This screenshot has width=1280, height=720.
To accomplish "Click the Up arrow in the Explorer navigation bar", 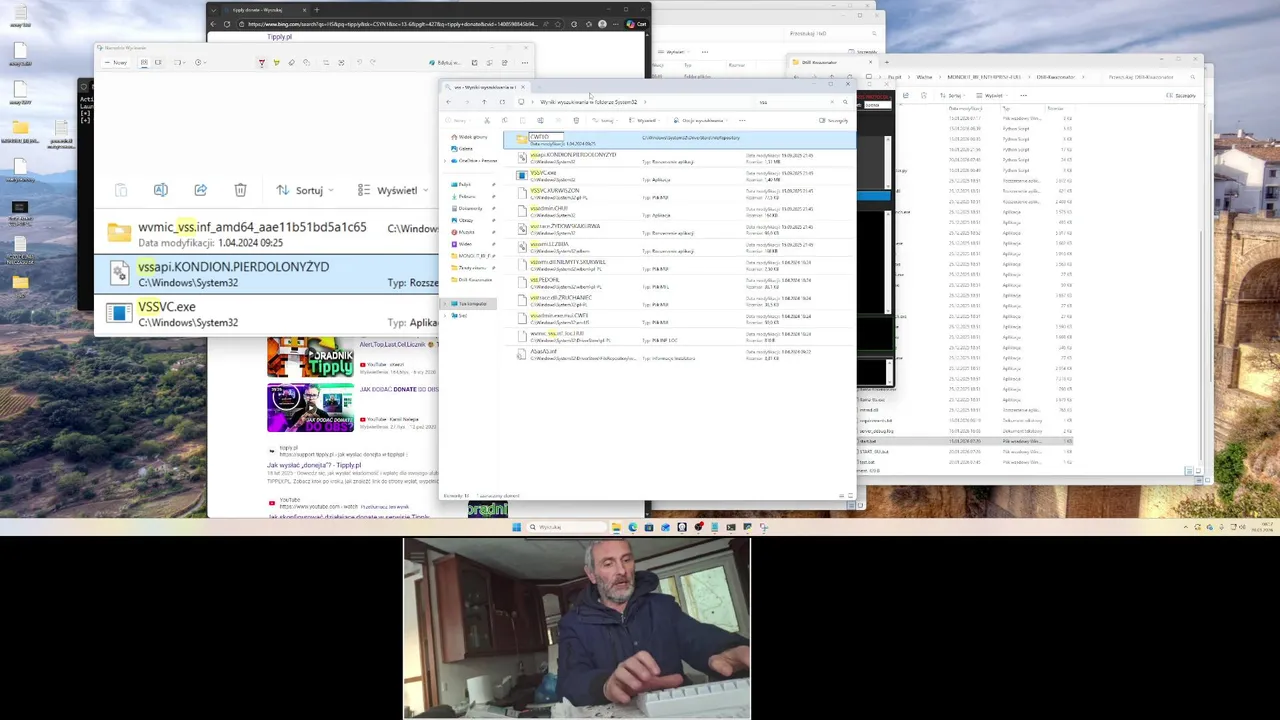I will click(x=484, y=102).
